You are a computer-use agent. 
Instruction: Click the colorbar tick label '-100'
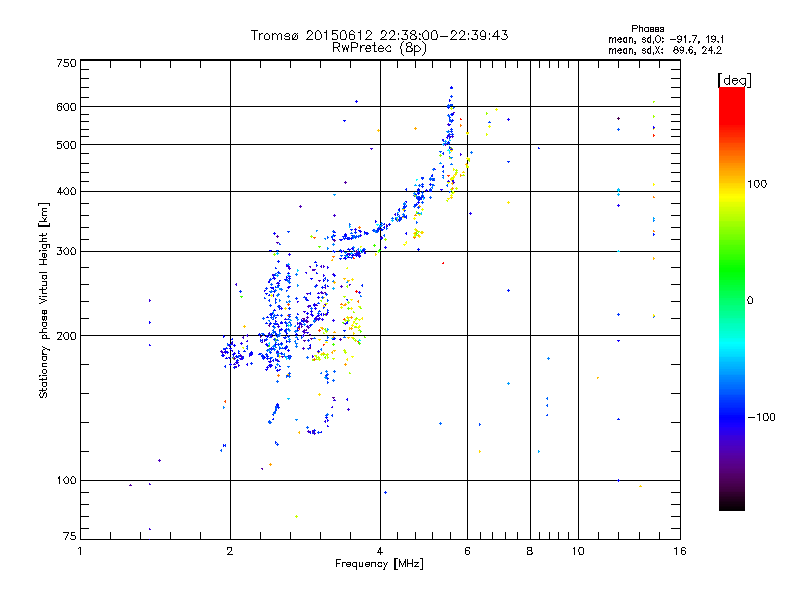762,417
